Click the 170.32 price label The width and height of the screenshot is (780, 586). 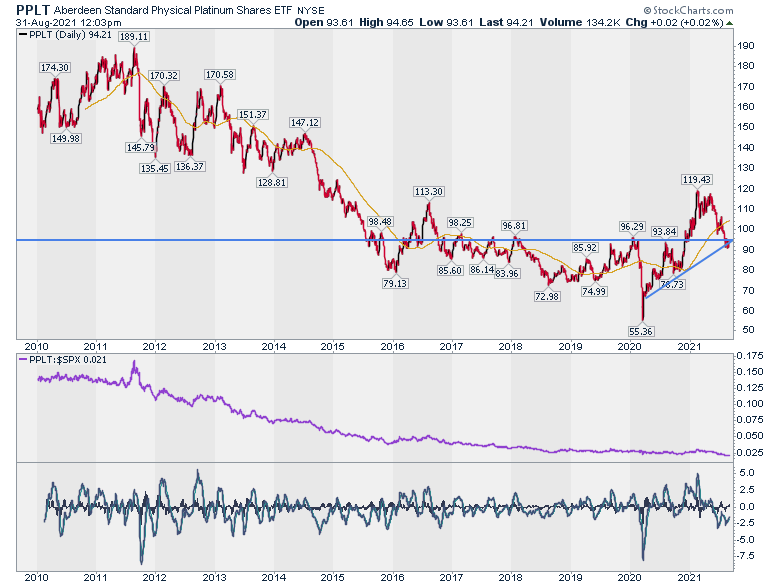pyautogui.click(x=164, y=76)
